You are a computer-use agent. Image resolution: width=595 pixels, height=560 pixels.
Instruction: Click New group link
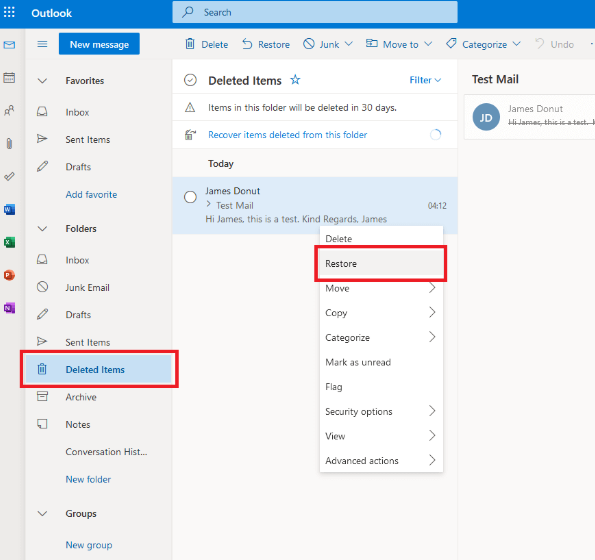89,545
